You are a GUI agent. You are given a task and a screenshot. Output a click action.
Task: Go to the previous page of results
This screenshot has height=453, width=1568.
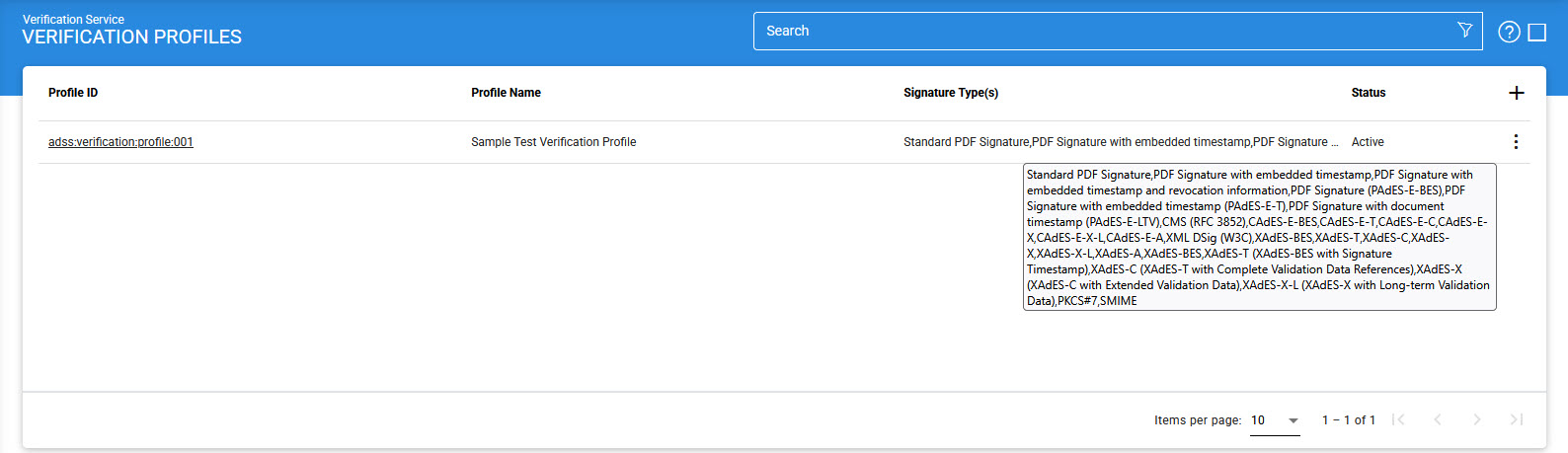1438,419
